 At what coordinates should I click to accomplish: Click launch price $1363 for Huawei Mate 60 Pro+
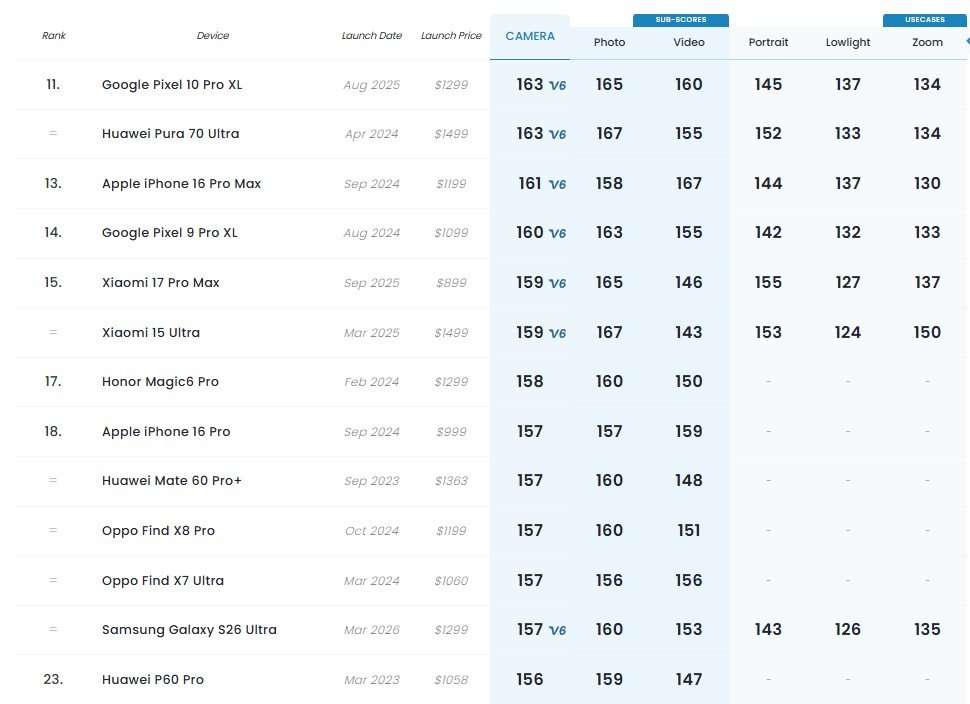pos(451,481)
